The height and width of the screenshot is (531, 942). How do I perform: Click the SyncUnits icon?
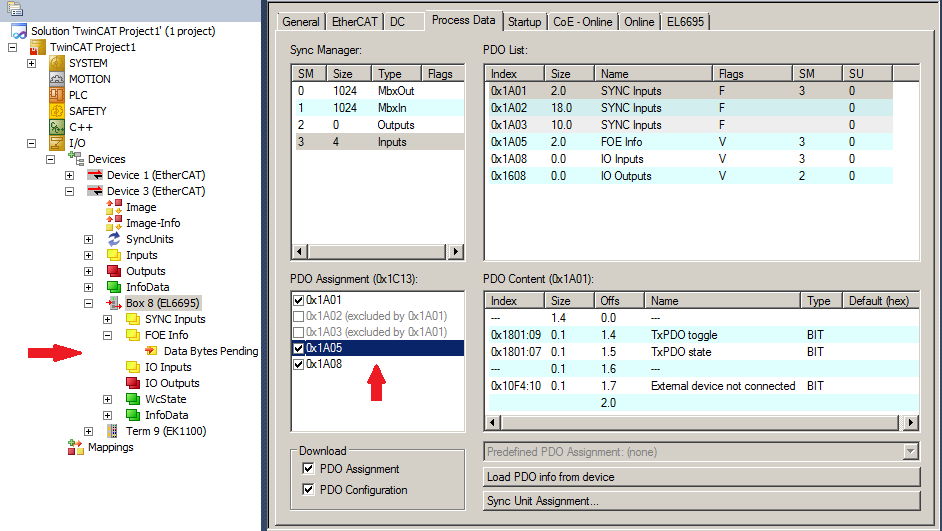[114, 239]
